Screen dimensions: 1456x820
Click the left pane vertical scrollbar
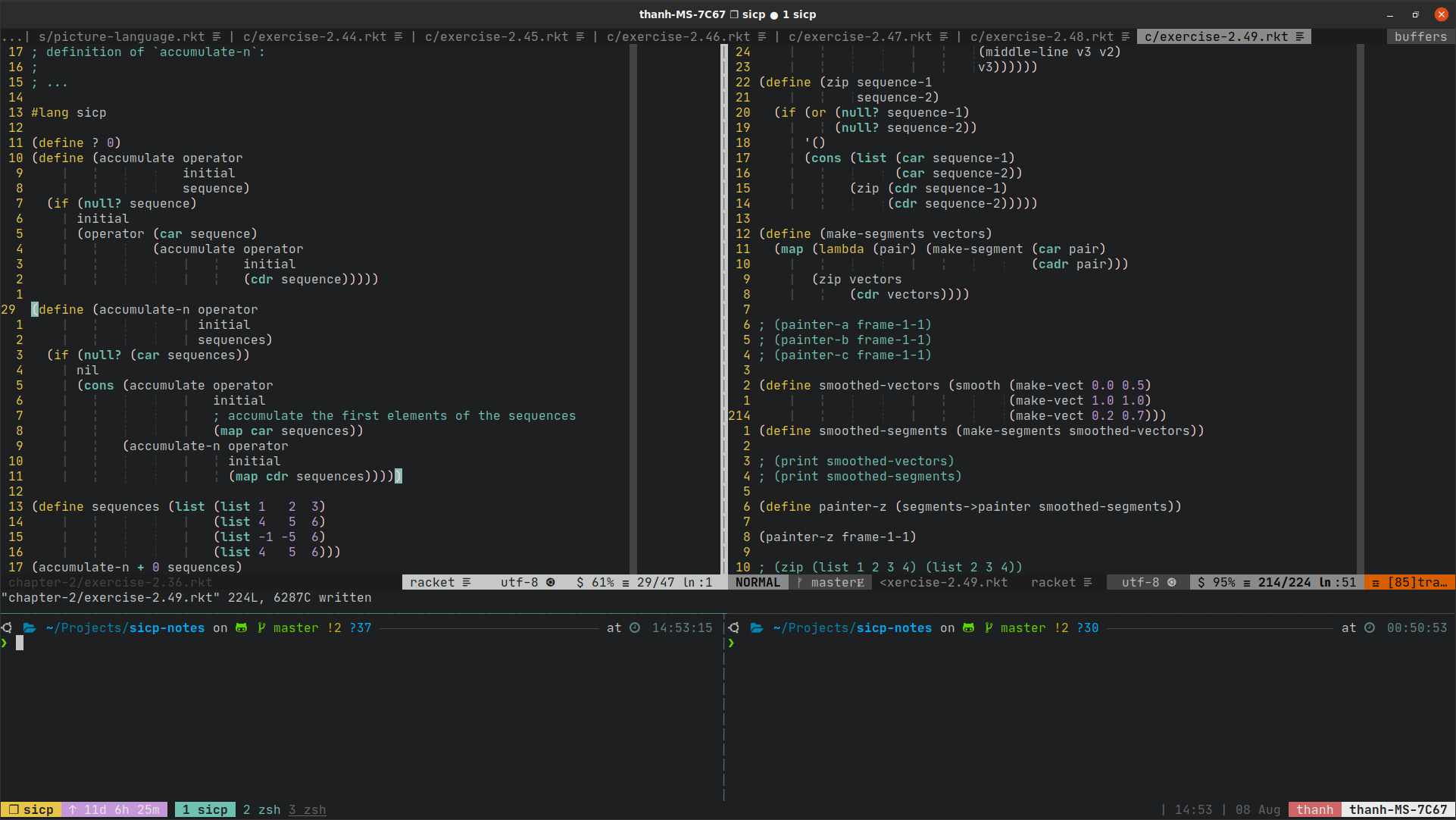click(633, 303)
